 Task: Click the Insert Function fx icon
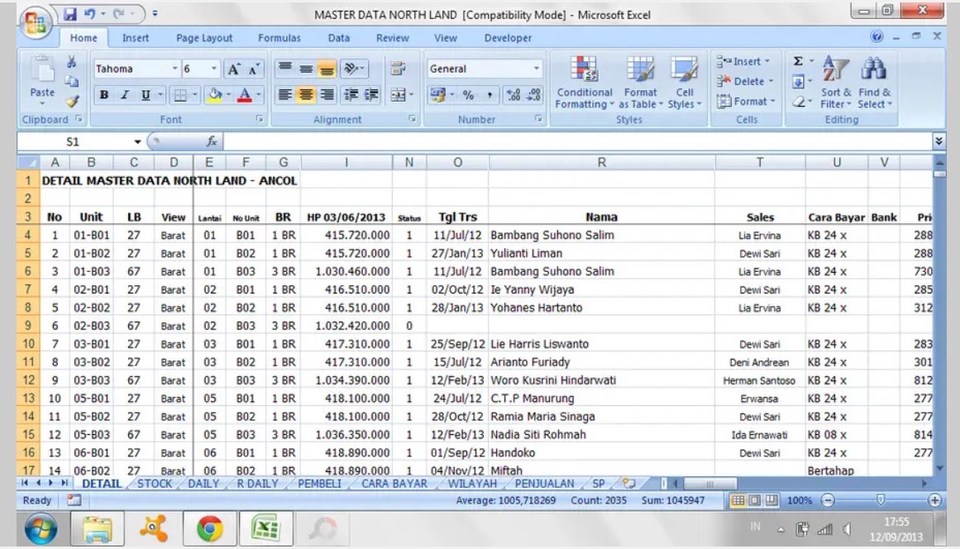212,142
